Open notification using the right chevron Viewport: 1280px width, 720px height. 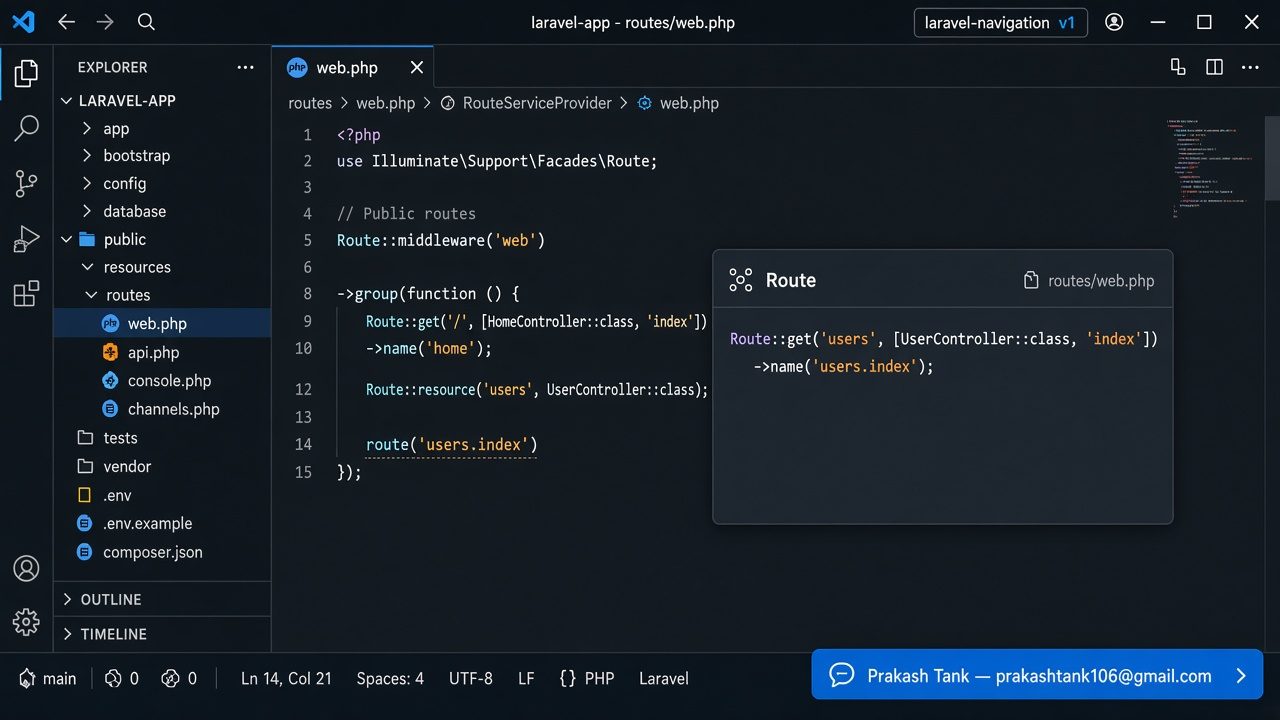click(1241, 676)
